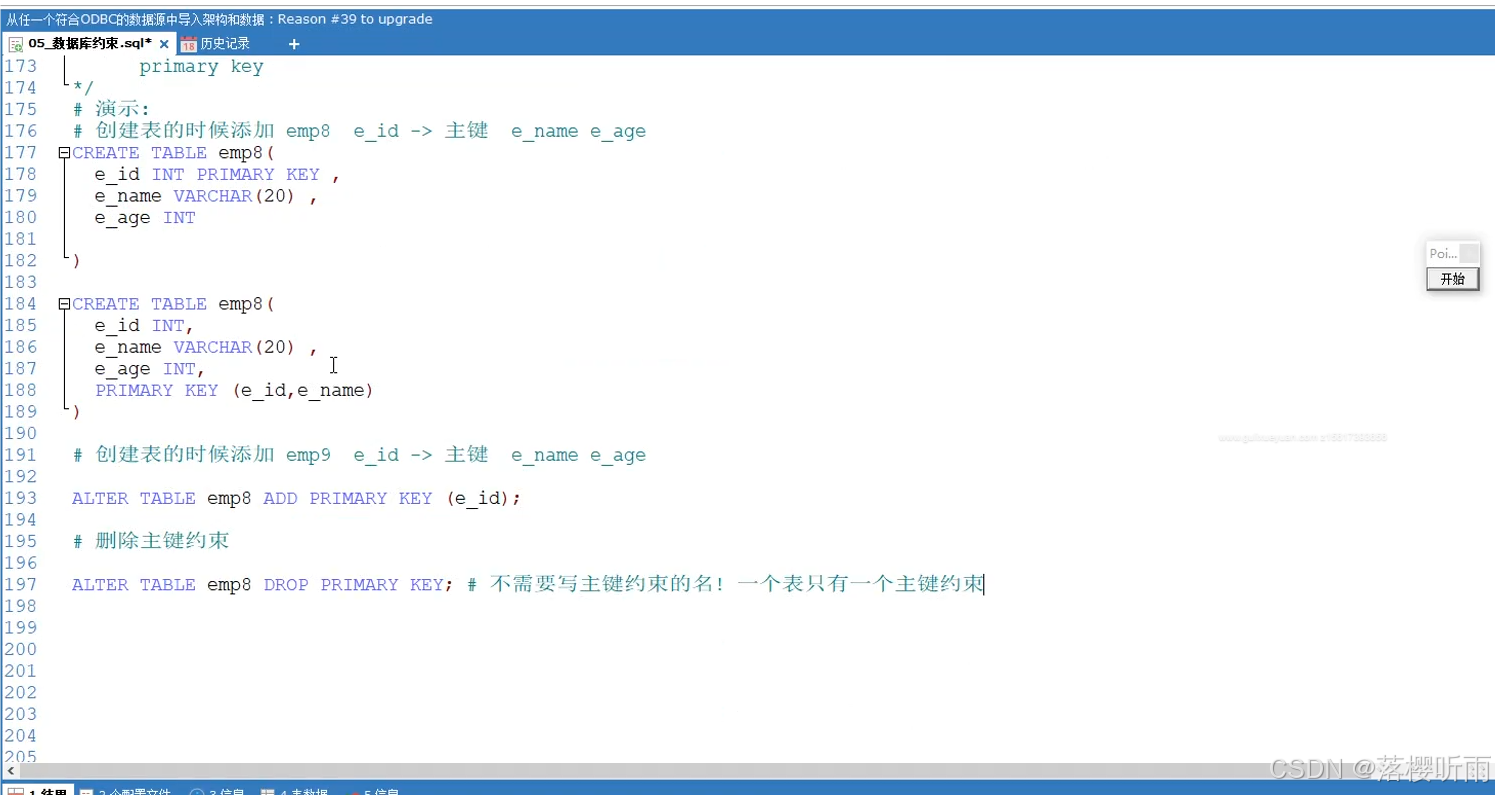Viewport: 1495px width, 795px height.
Task: Click the '# 演示:' comment line
Action: pyautogui.click(x=111, y=109)
